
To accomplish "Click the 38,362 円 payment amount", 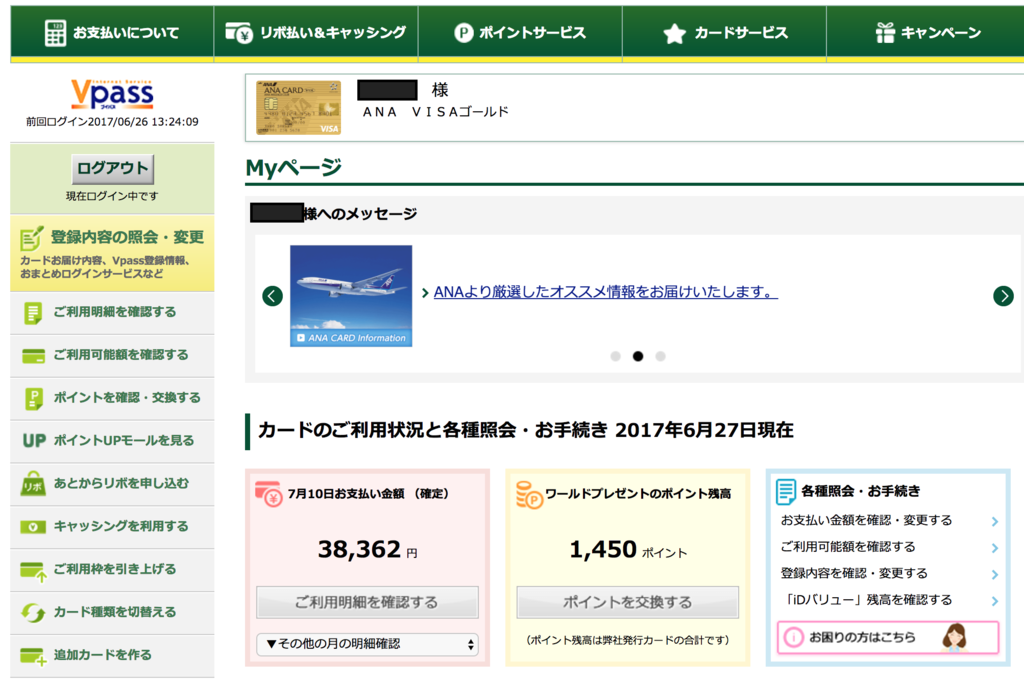I will pyautogui.click(x=367, y=549).
